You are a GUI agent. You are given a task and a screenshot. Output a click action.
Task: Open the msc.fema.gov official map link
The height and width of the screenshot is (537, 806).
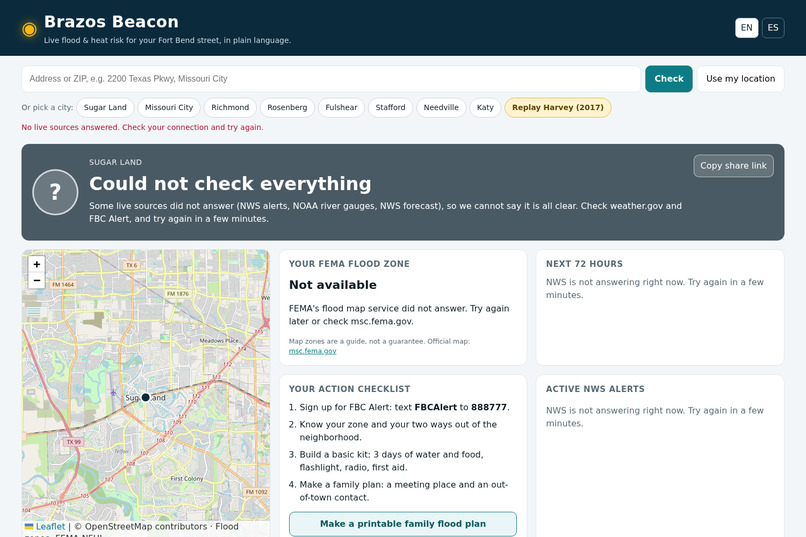coord(312,351)
